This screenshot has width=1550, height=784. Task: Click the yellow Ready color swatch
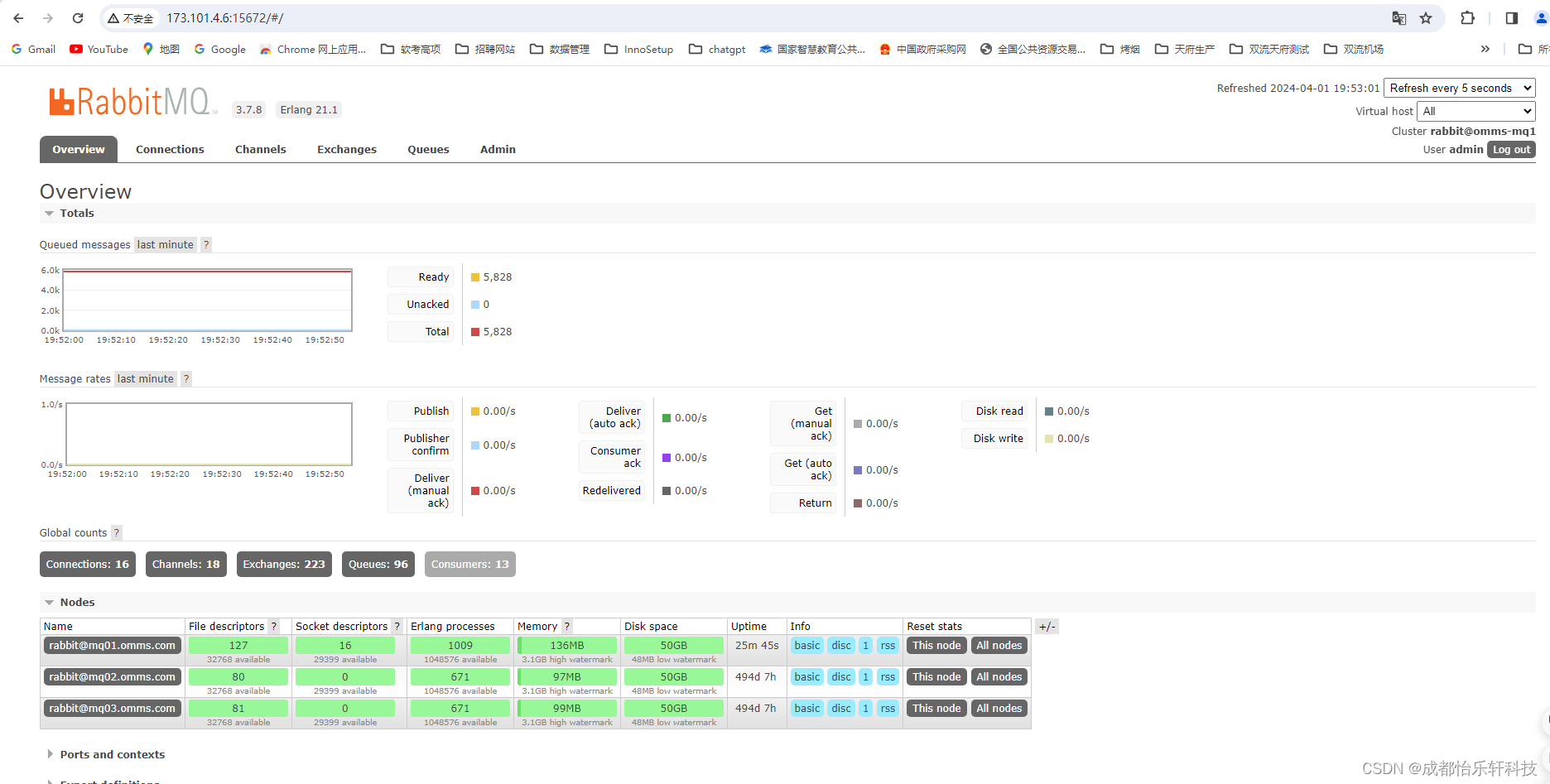[475, 277]
